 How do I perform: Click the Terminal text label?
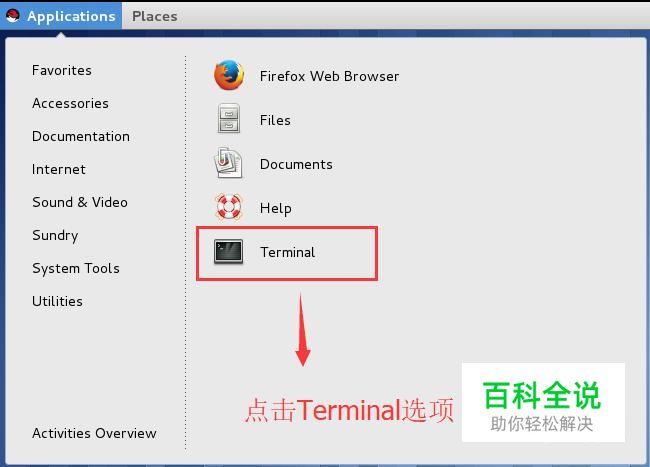tap(288, 252)
